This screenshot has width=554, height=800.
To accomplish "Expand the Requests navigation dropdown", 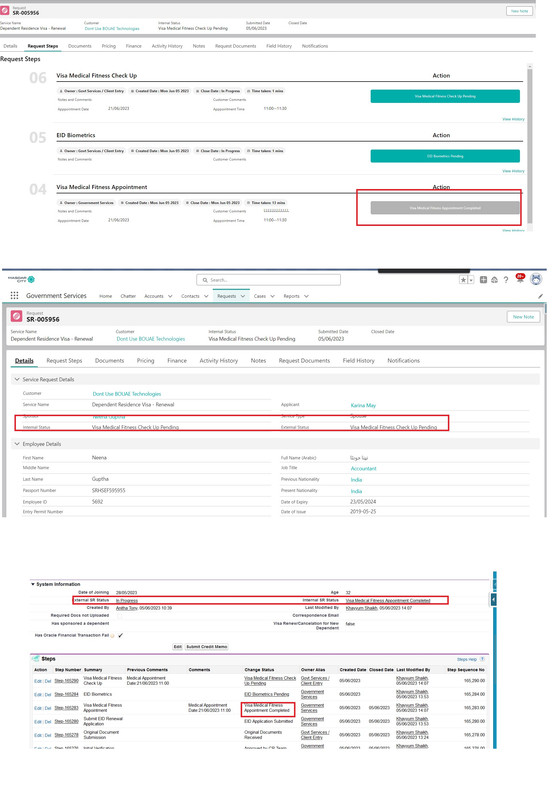I will tap(243, 296).
